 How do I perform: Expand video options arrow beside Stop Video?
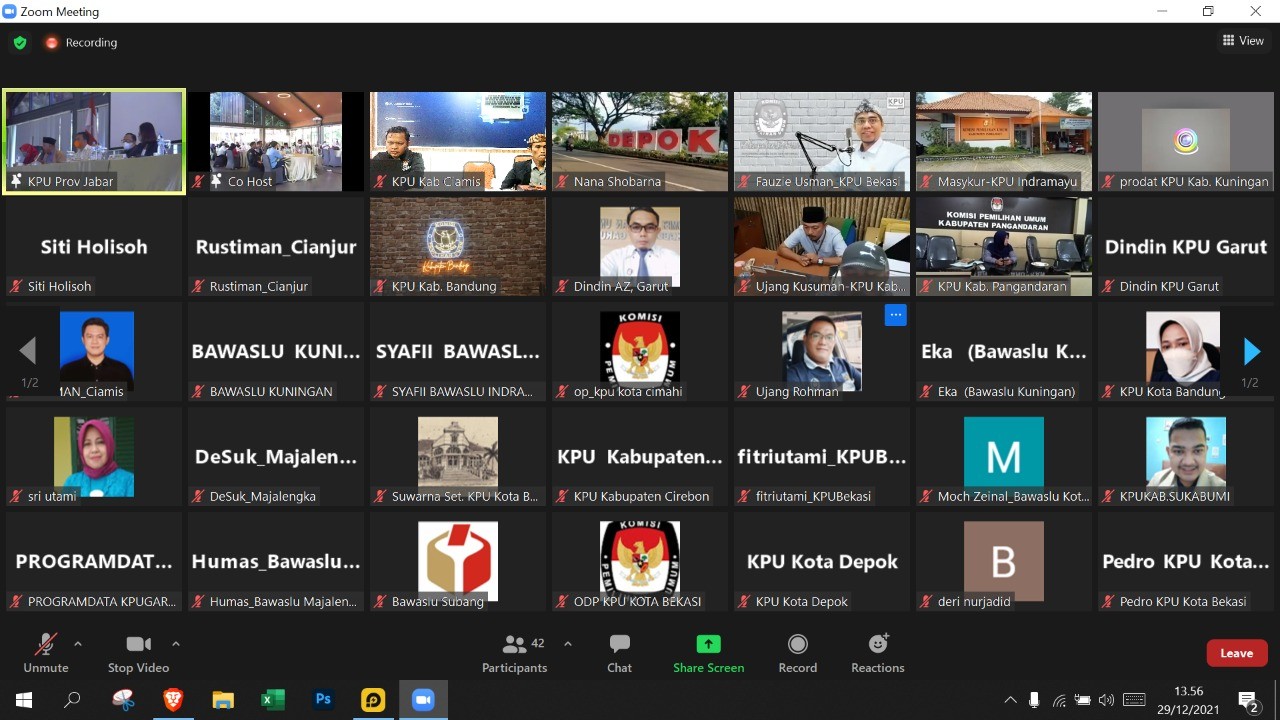pyautogui.click(x=176, y=644)
